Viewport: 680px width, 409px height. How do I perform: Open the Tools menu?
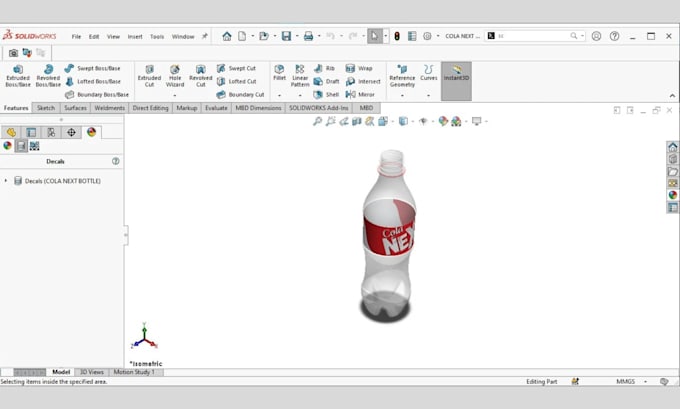click(157, 36)
